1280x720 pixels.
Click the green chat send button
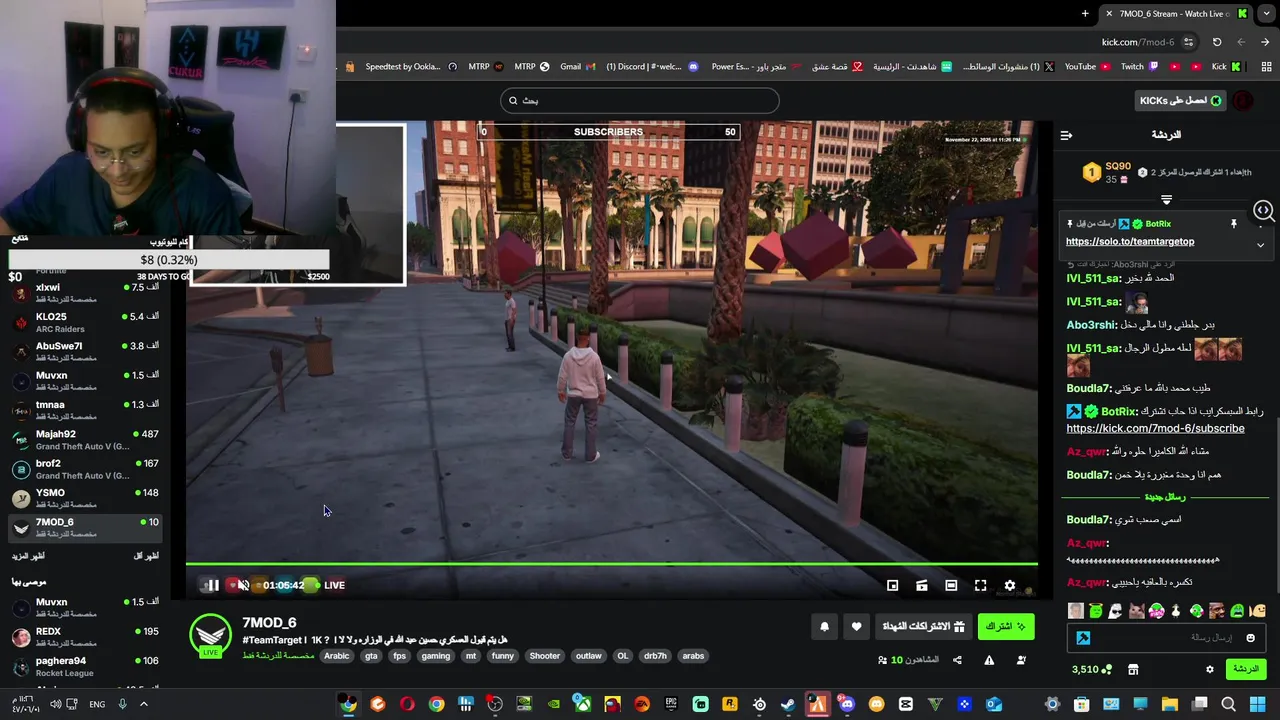(x=1246, y=669)
